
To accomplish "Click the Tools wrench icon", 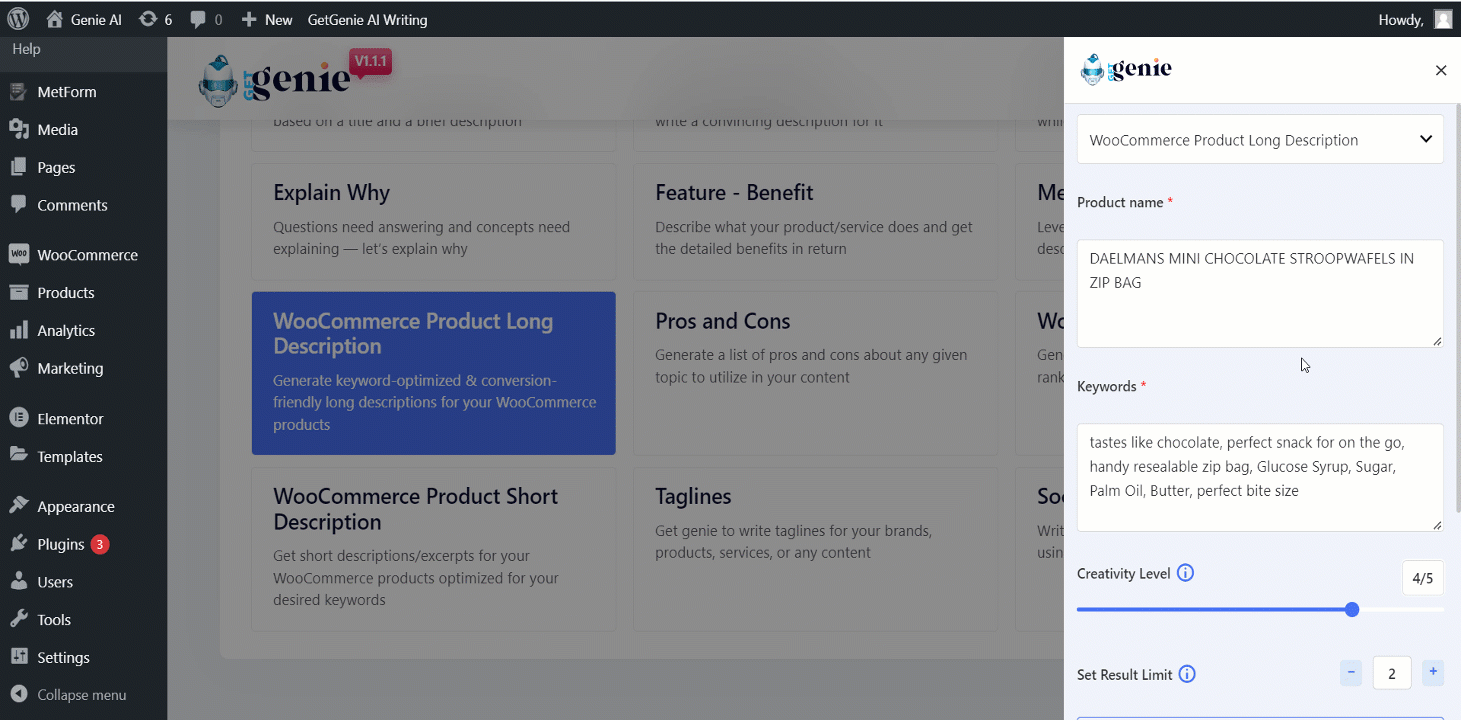I will tap(19, 620).
